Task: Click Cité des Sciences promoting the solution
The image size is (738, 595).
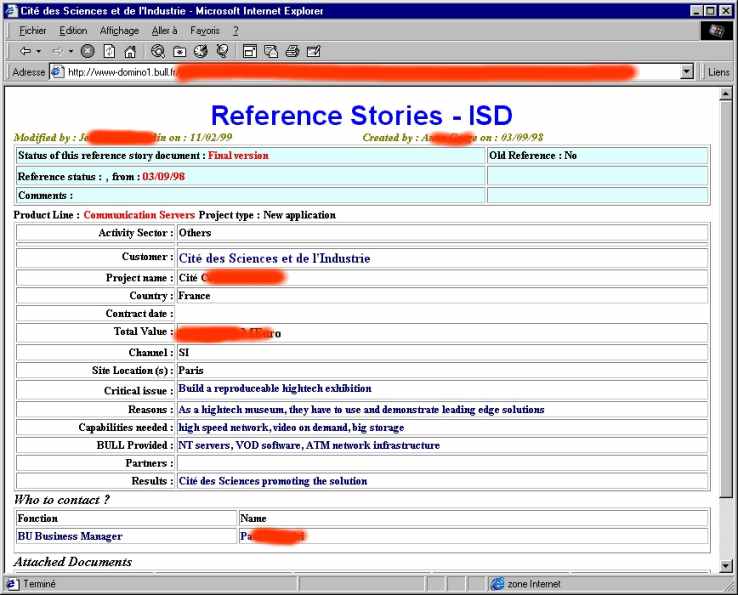Action: [273, 481]
